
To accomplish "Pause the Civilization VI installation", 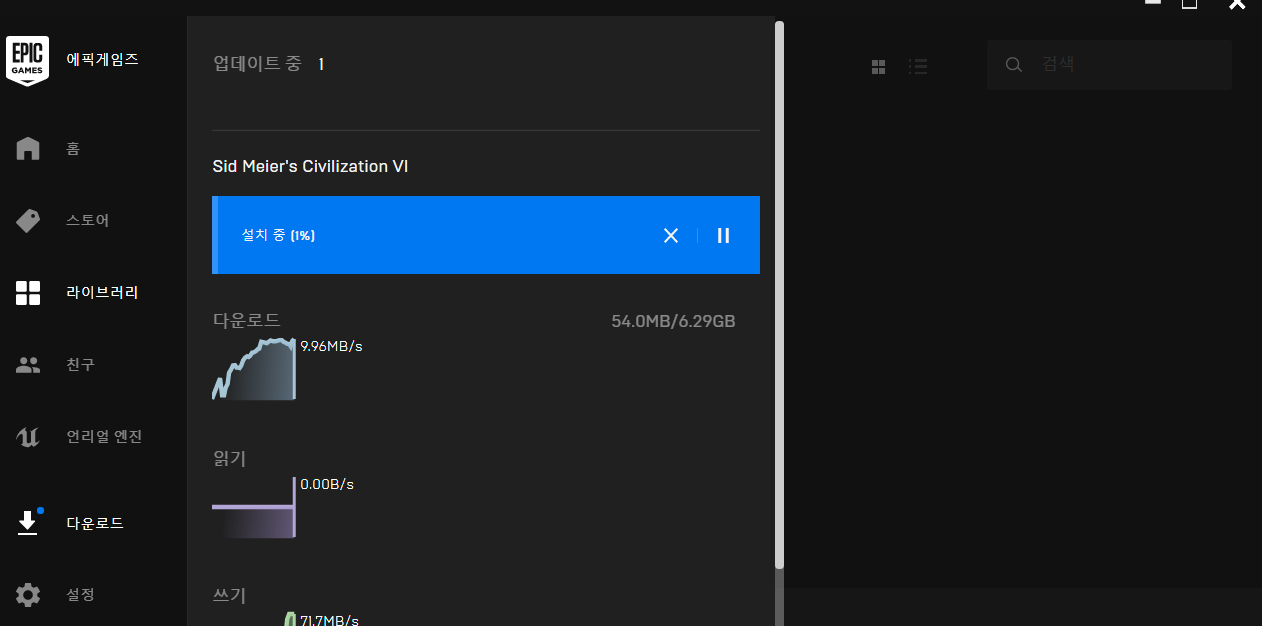I will (723, 235).
